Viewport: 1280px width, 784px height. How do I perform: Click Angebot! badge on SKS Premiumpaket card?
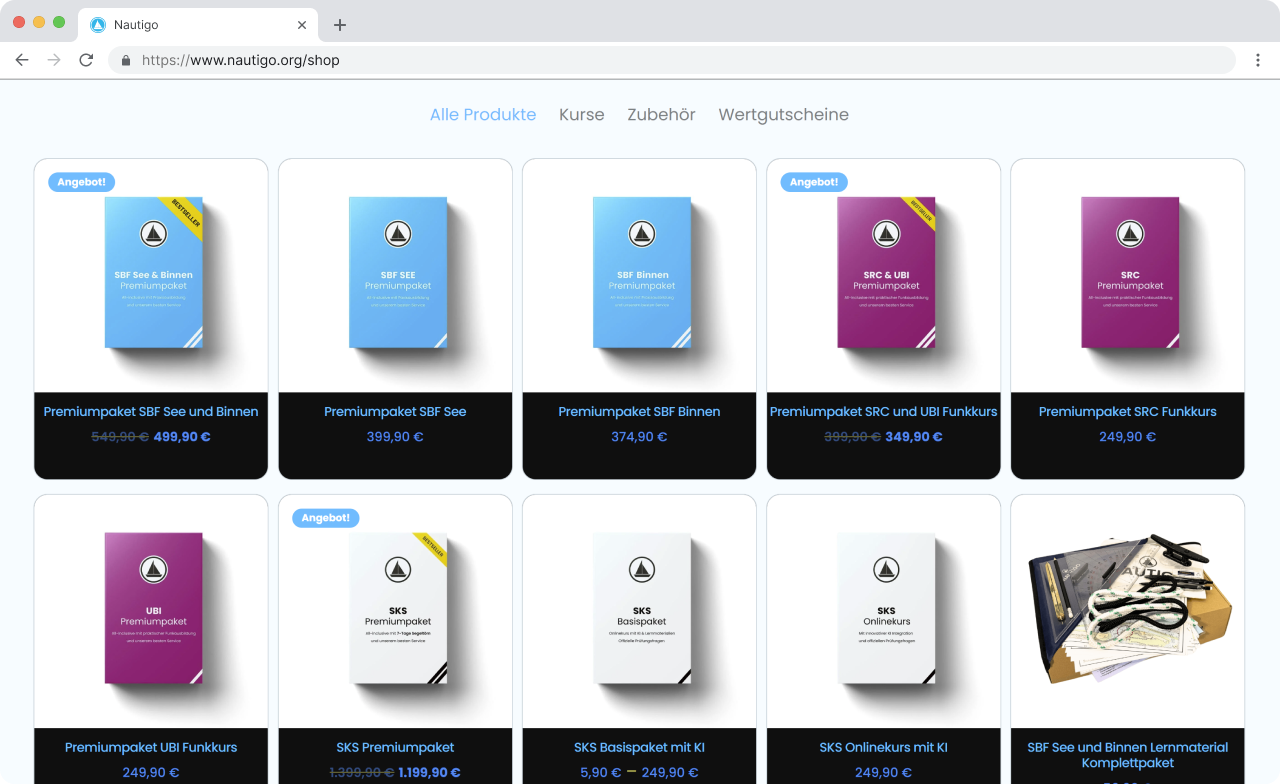326,518
